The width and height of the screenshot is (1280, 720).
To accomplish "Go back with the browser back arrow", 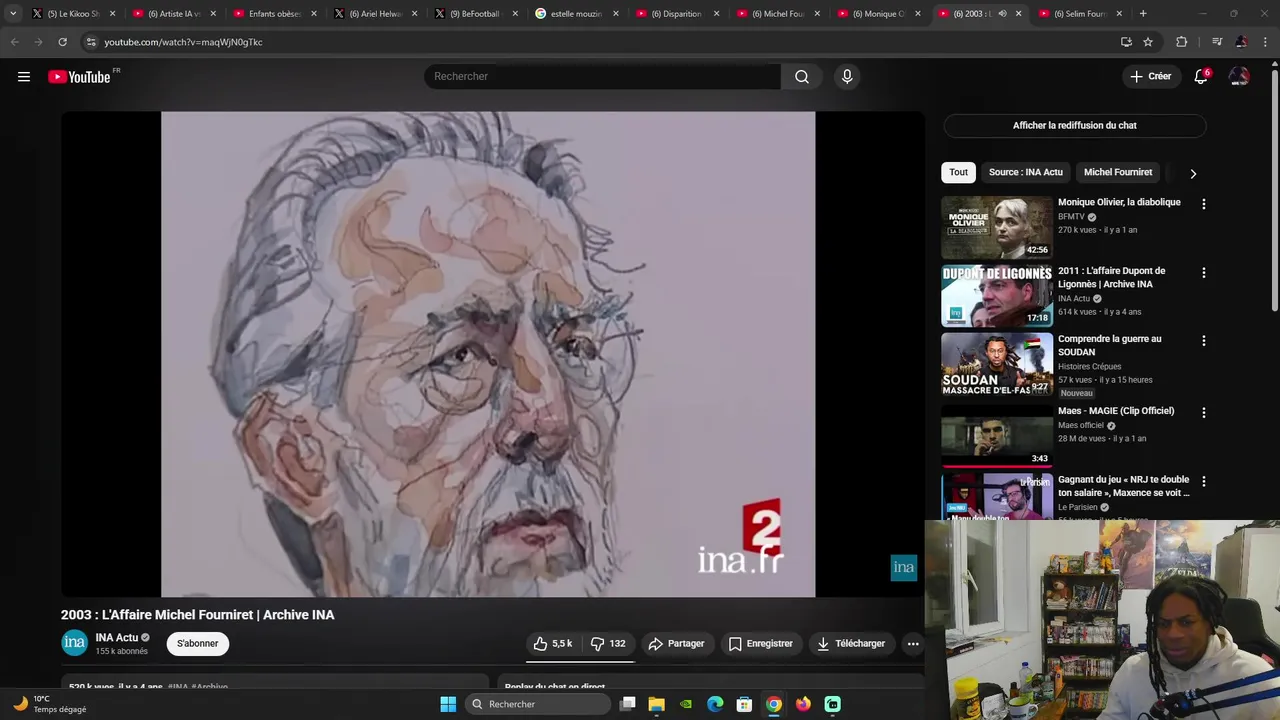I will pos(14,42).
